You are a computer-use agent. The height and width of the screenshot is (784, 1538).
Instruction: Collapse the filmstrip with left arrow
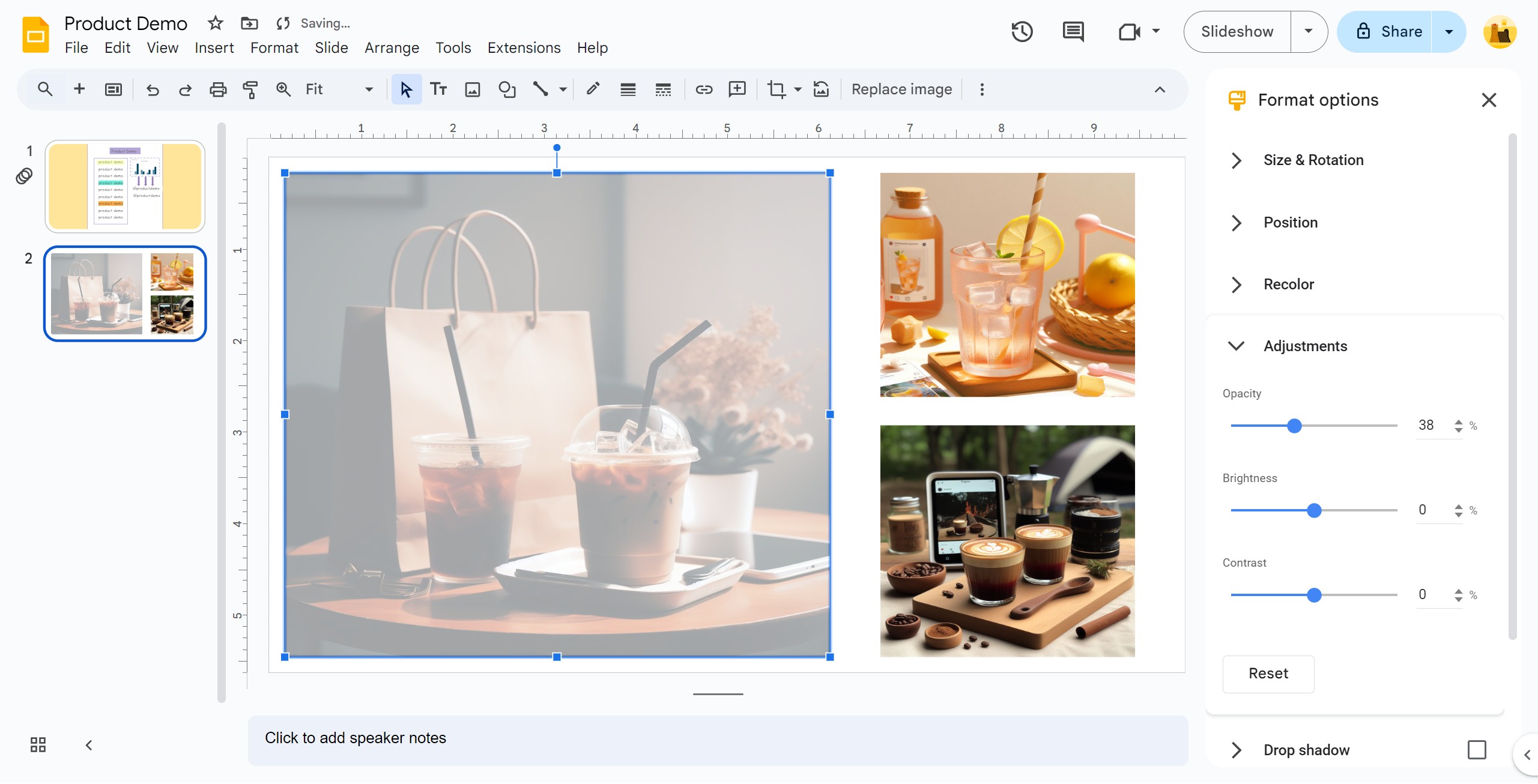88,745
